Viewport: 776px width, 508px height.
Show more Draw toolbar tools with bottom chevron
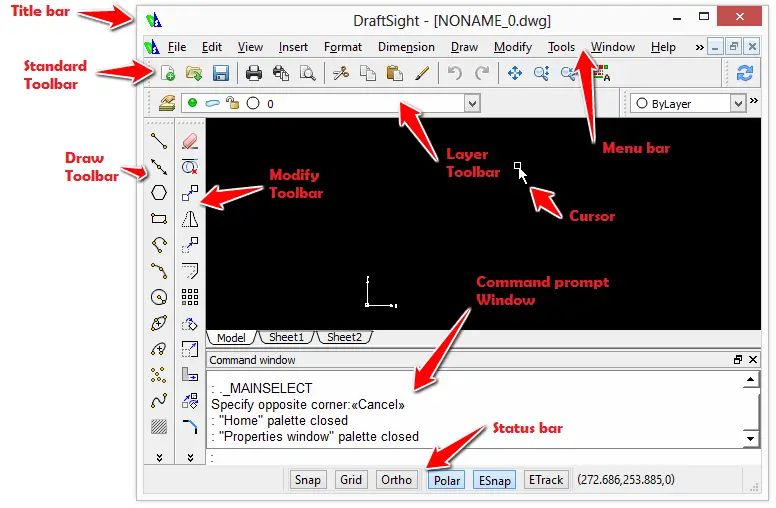coord(159,457)
